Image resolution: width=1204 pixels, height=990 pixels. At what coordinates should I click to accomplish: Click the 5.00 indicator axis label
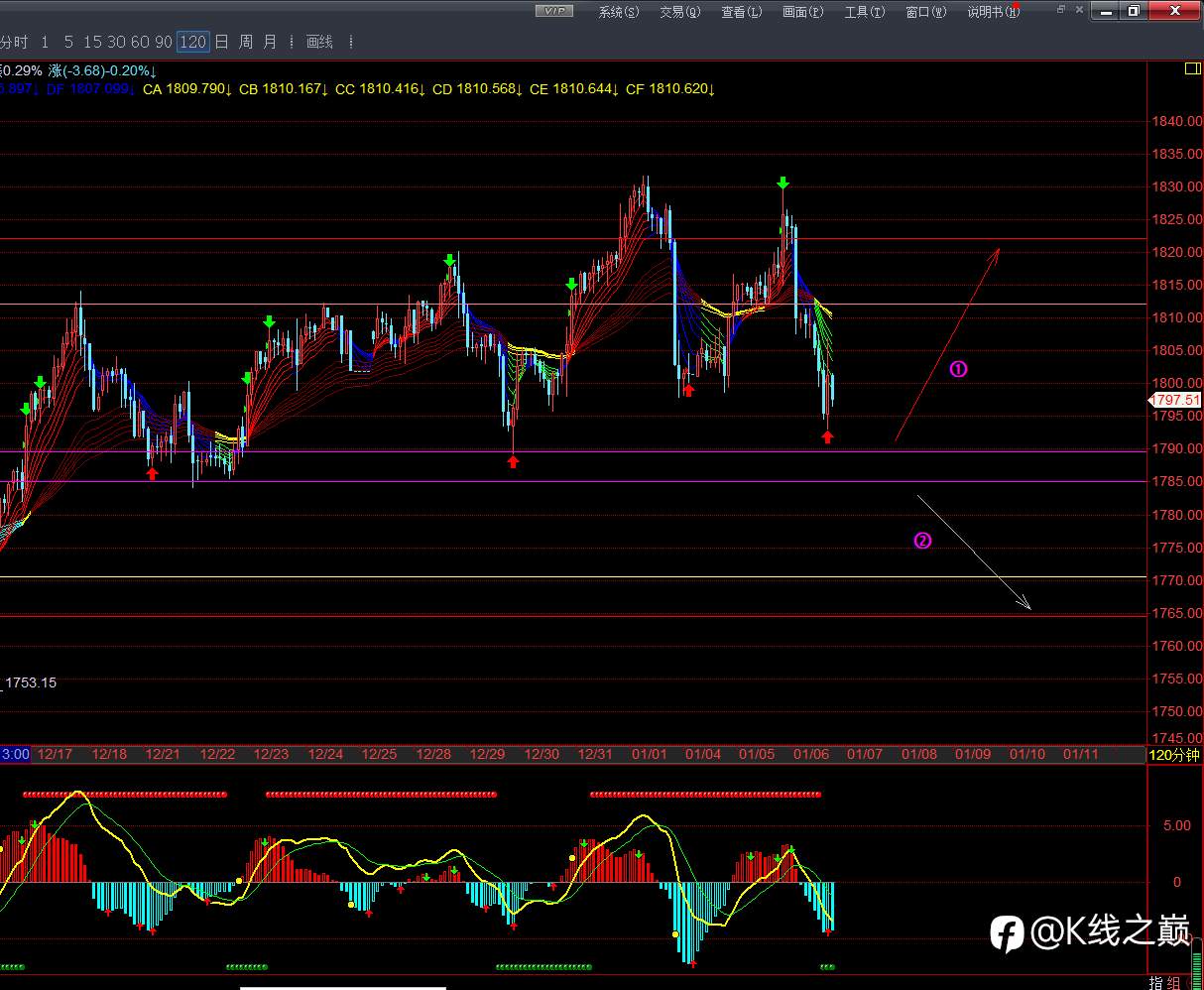click(1176, 825)
